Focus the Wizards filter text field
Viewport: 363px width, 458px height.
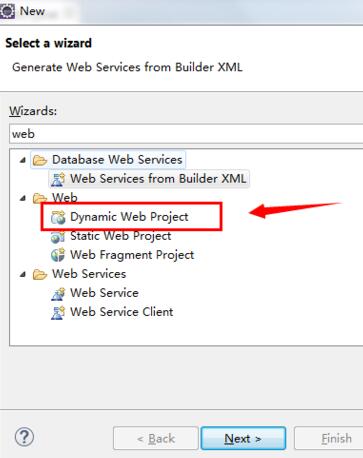[x=186, y=134]
